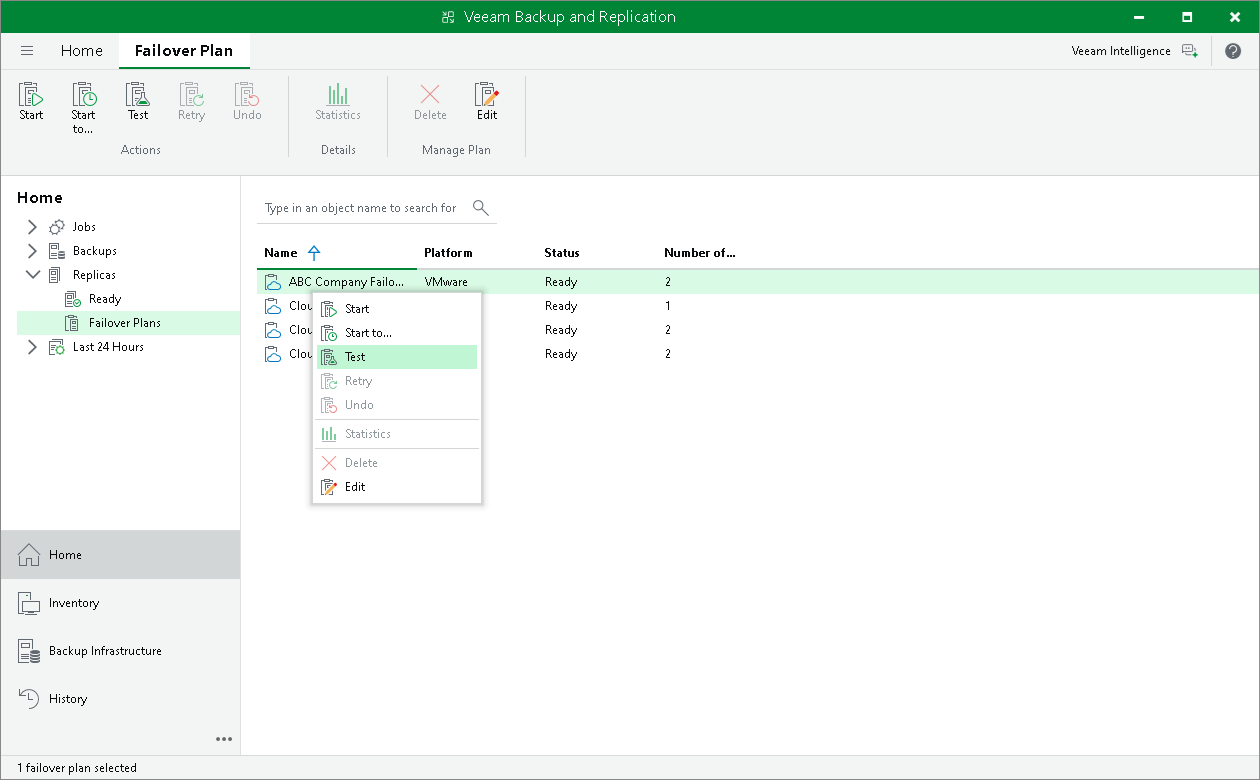Viewport: 1260px width, 780px height.
Task: Open Veeam Intelligence assistant
Action: pos(1134,51)
